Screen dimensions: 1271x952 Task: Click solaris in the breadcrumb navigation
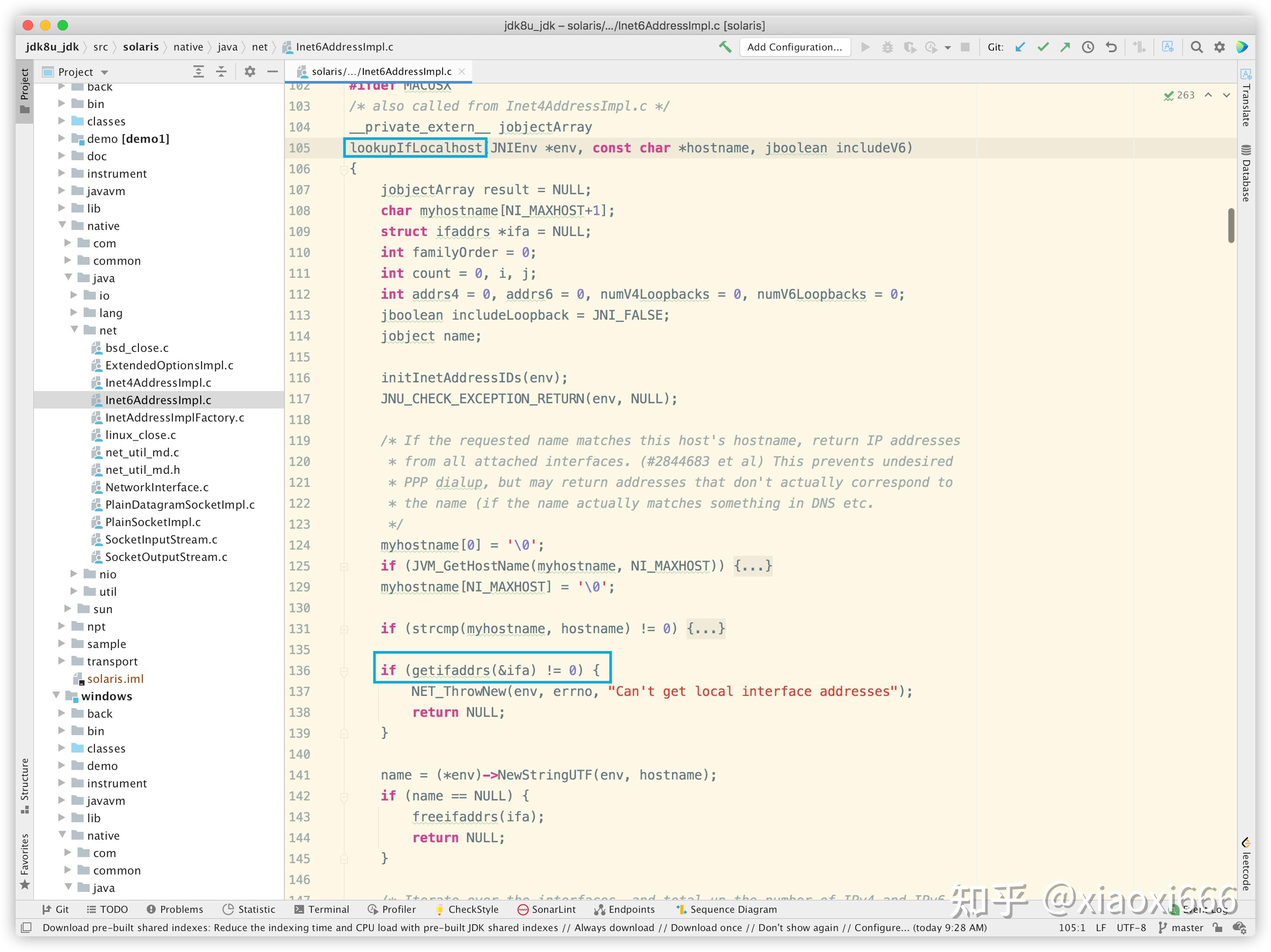(142, 47)
